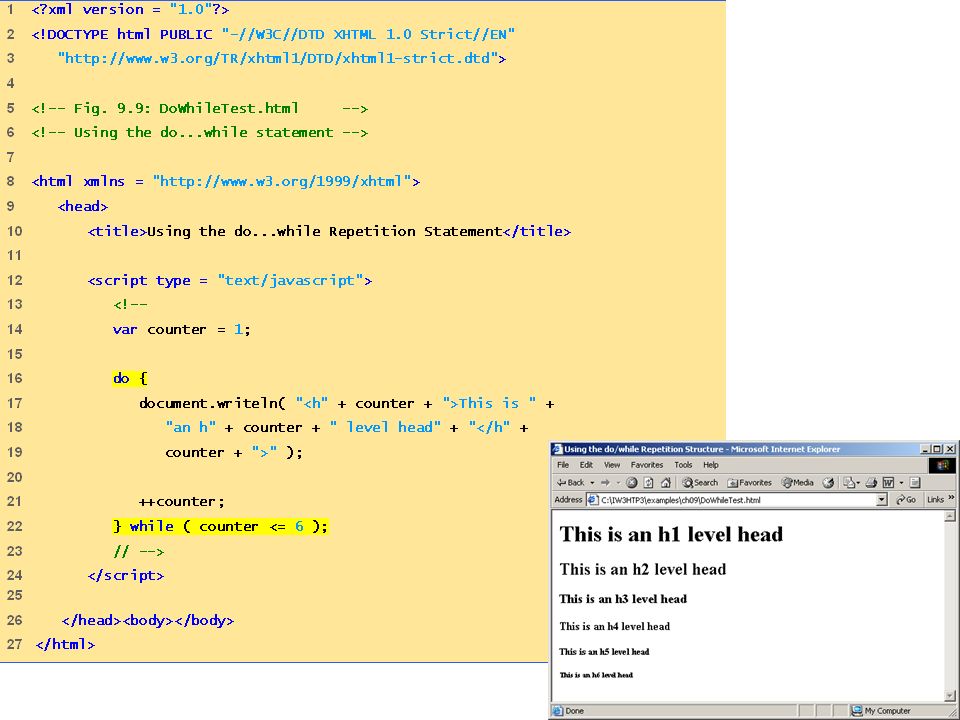Click the Back arrow in Internet Explorer
Viewport: 960px width, 720px height.
[571, 482]
